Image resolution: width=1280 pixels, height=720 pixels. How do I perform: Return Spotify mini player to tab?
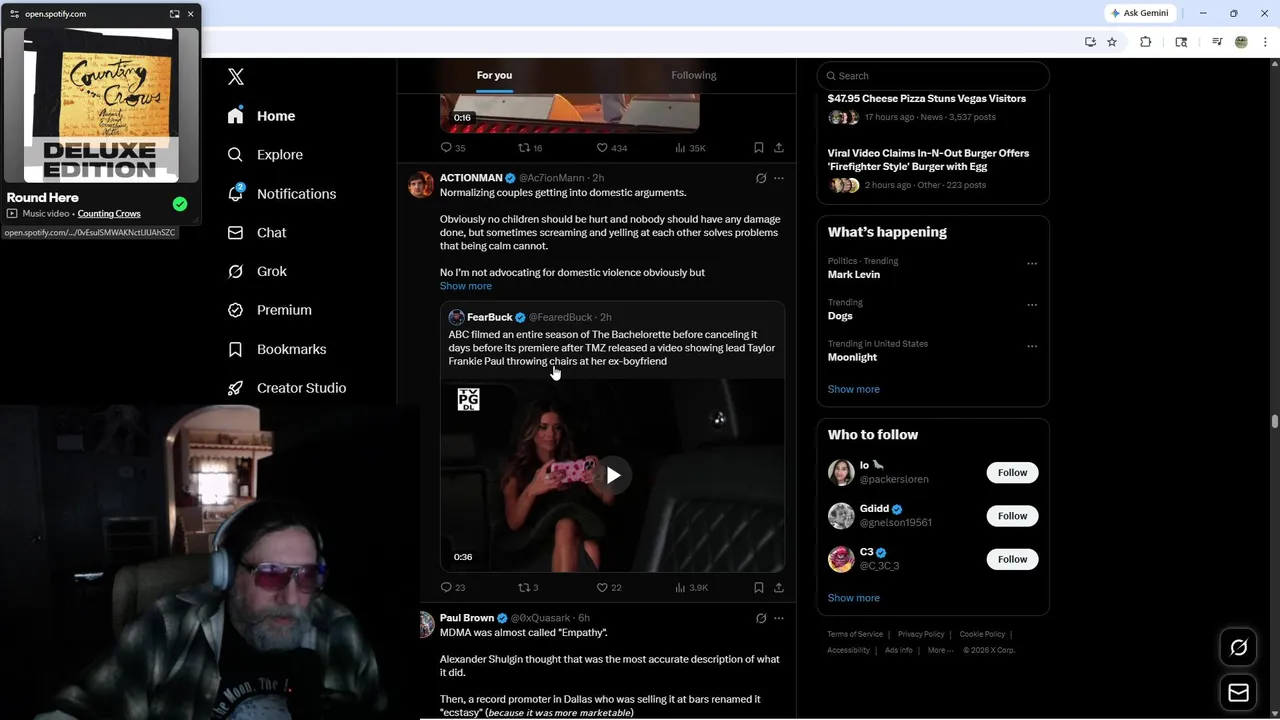174,14
